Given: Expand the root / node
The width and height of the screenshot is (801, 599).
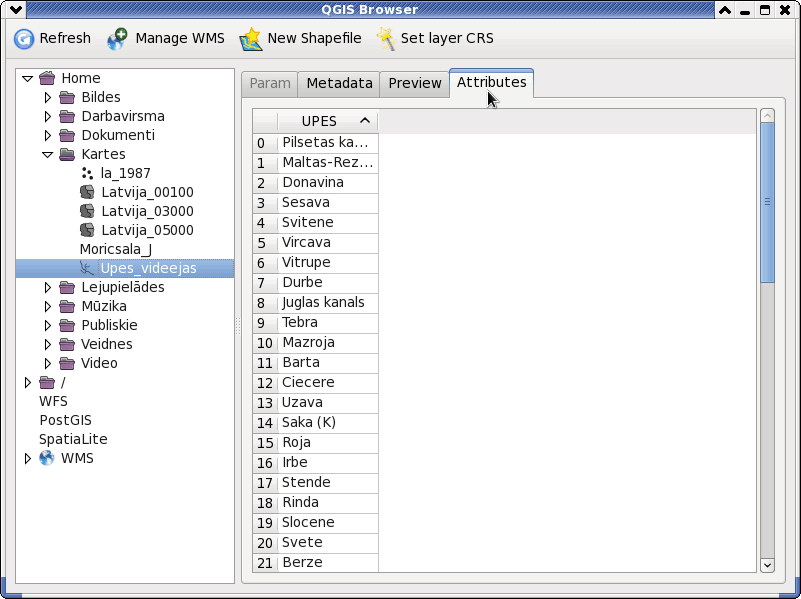Looking at the screenshot, I should (28, 382).
